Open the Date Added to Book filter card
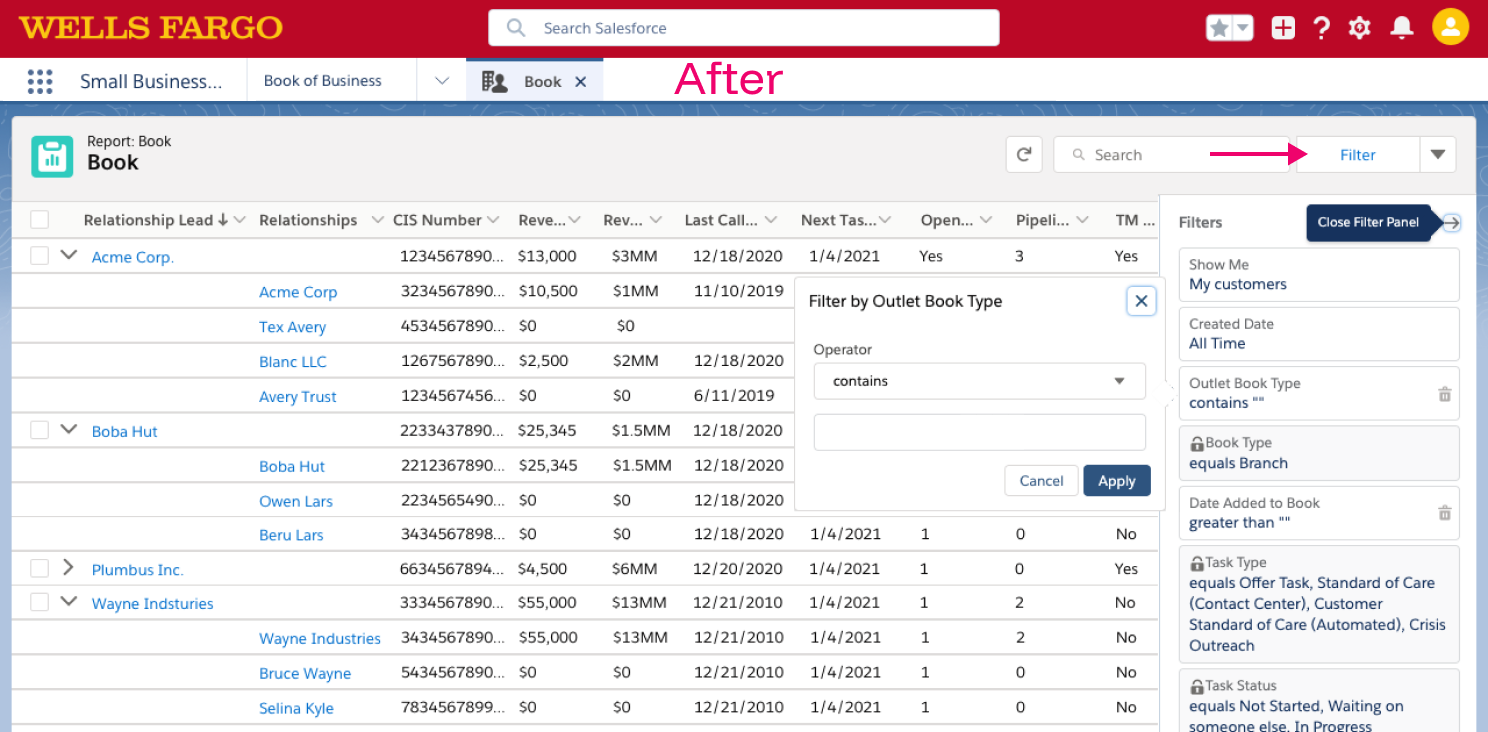Viewport: 1488px width, 732px height. (x=1319, y=513)
